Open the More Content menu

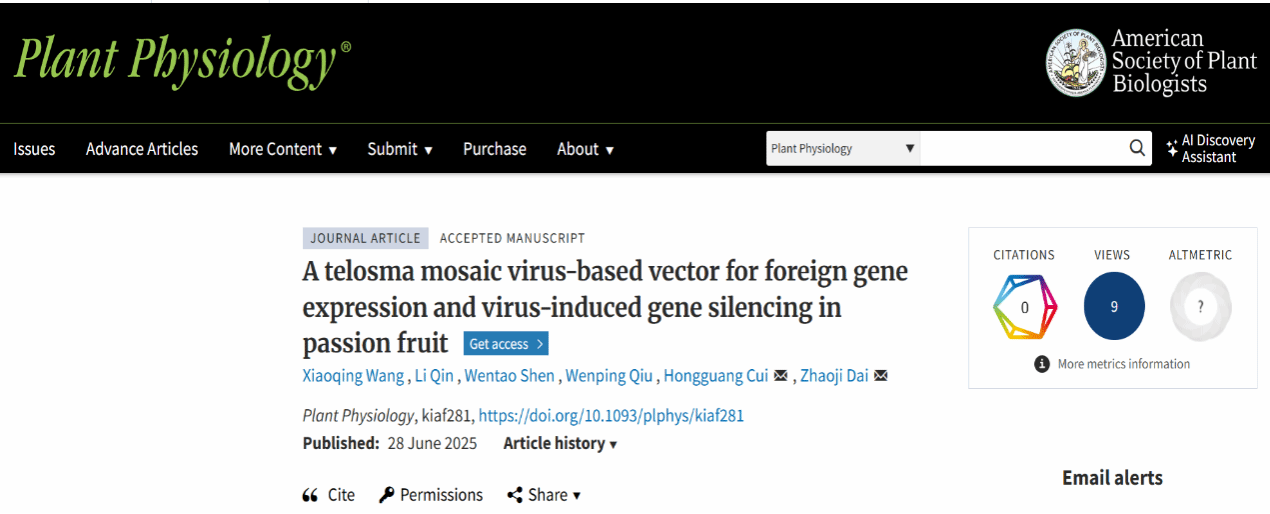point(283,149)
